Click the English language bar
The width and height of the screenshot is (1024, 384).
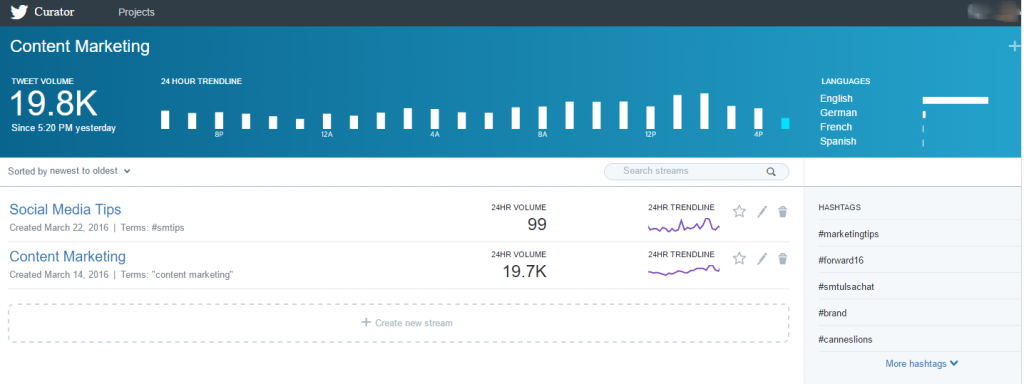click(955, 101)
